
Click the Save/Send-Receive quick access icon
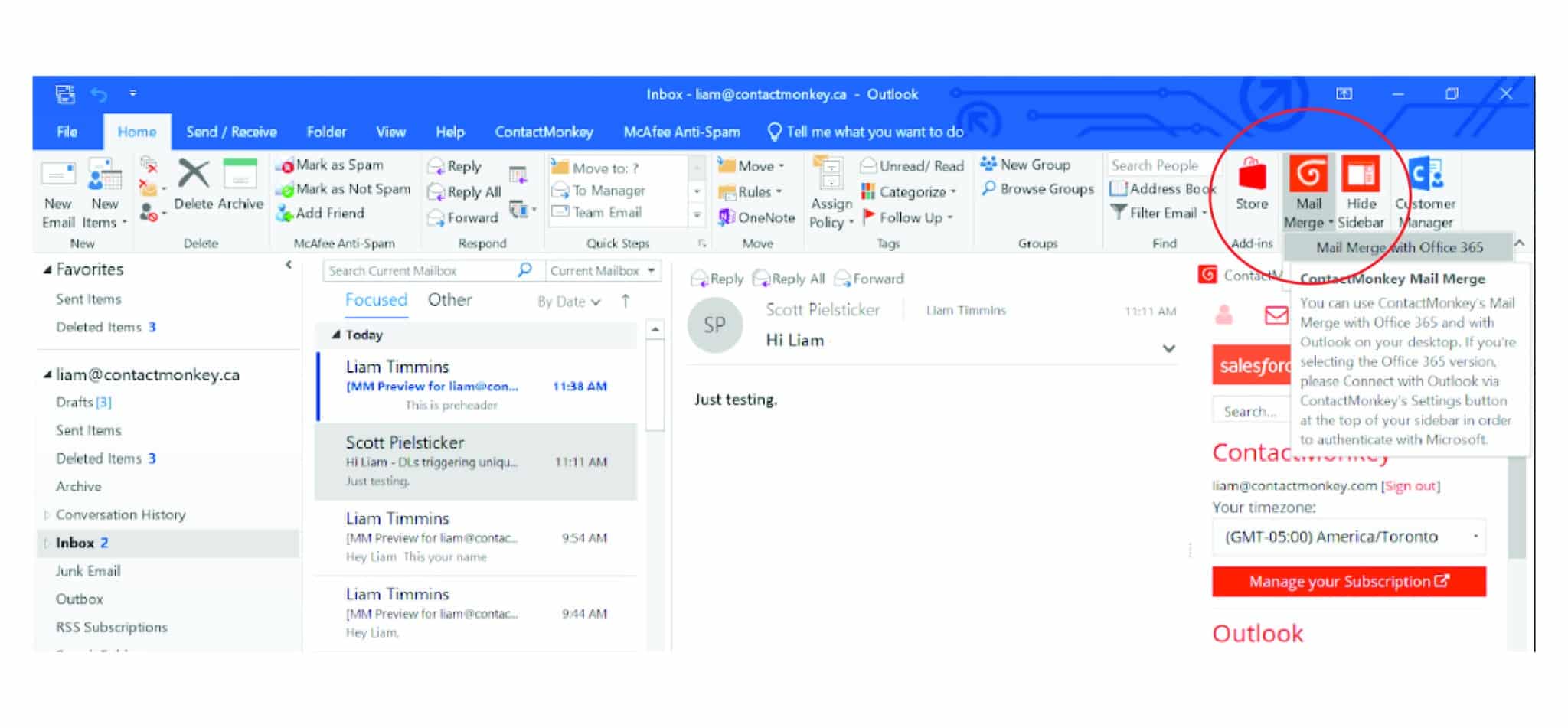click(65, 94)
